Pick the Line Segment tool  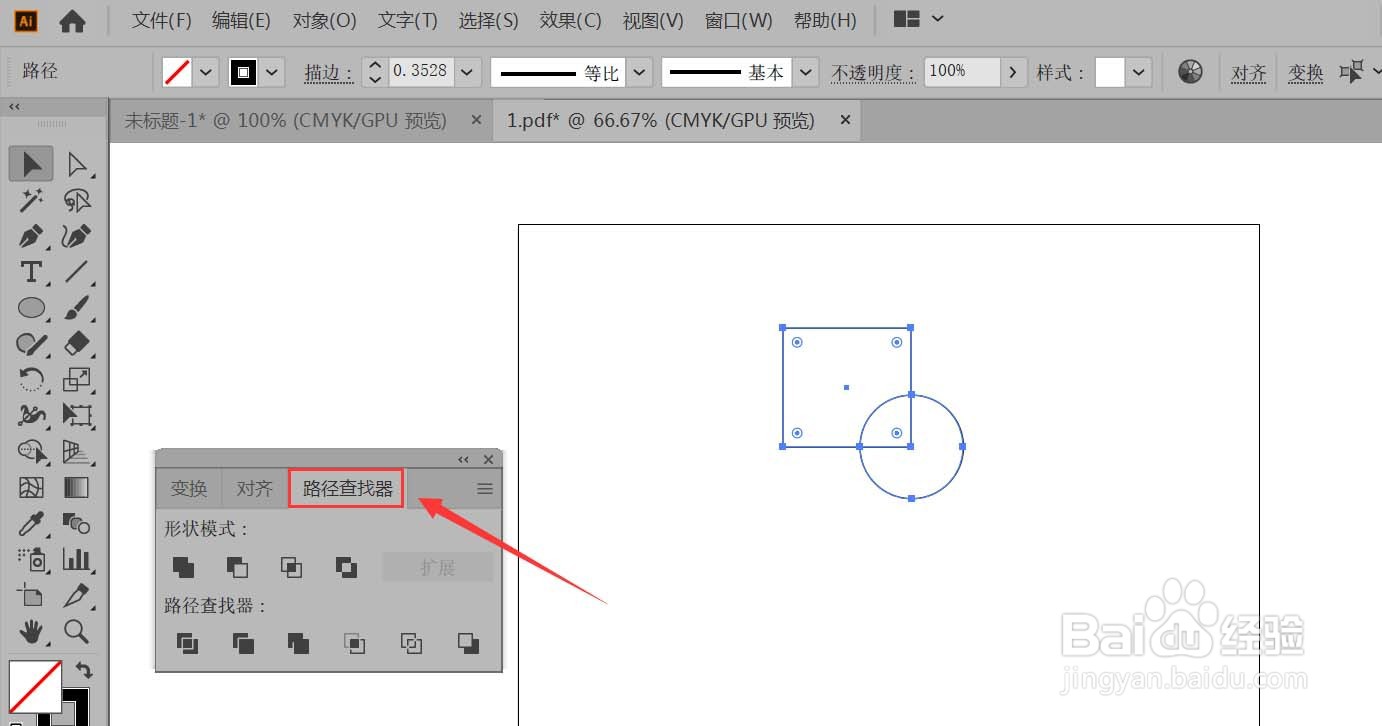[77, 272]
